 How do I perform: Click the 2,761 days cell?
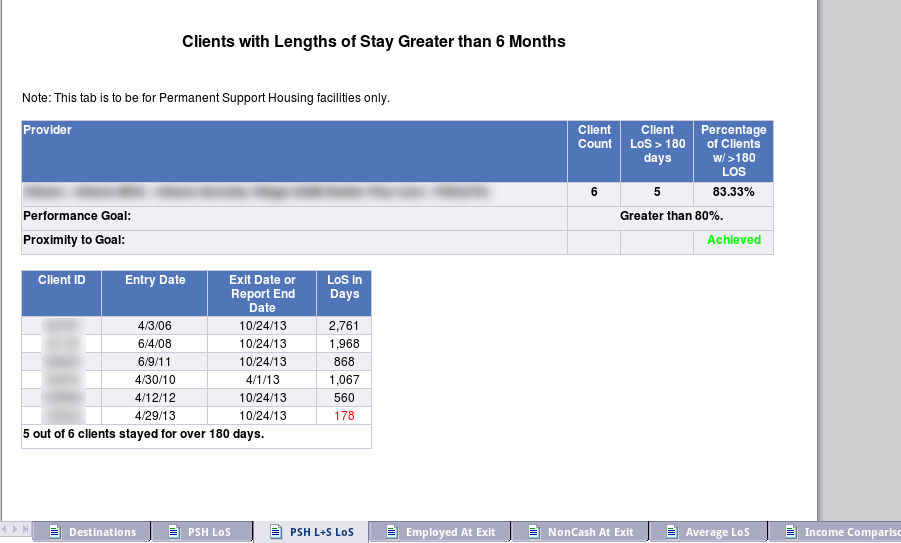(x=344, y=326)
